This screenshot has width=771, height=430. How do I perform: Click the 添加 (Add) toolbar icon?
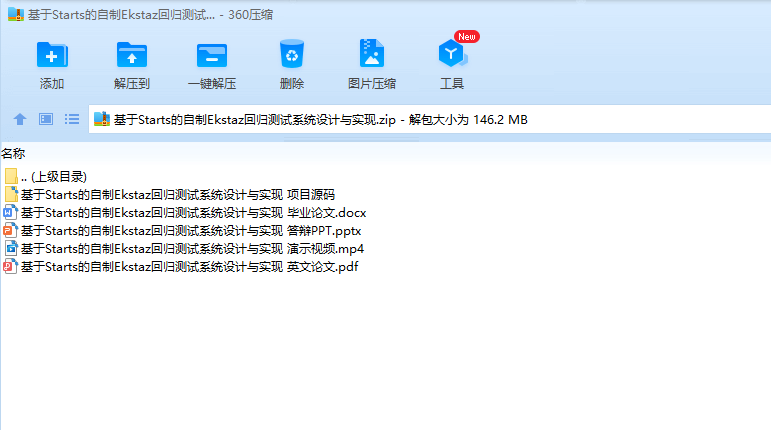[52, 54]
